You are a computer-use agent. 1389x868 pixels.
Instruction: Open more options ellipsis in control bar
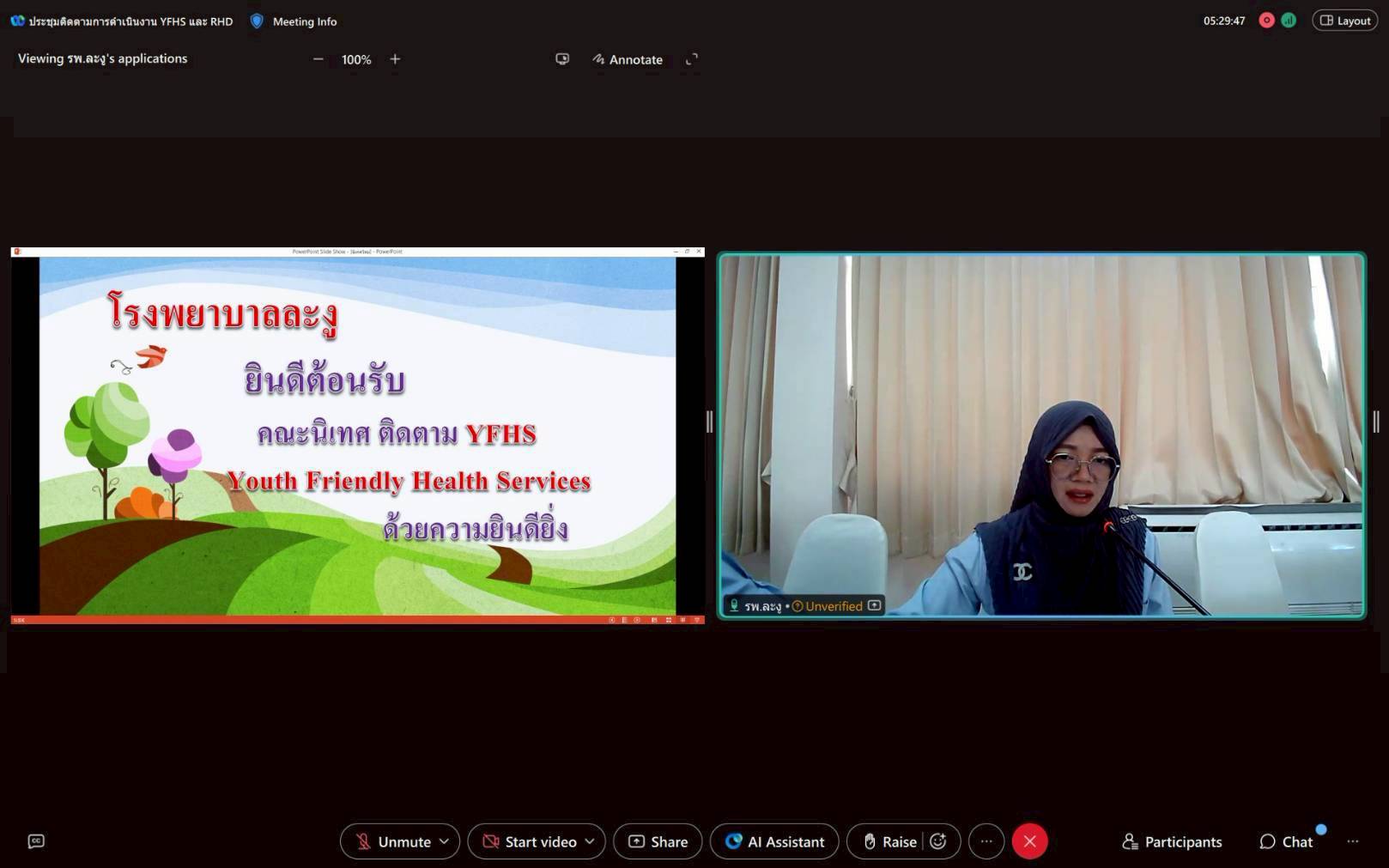point(986,841)
